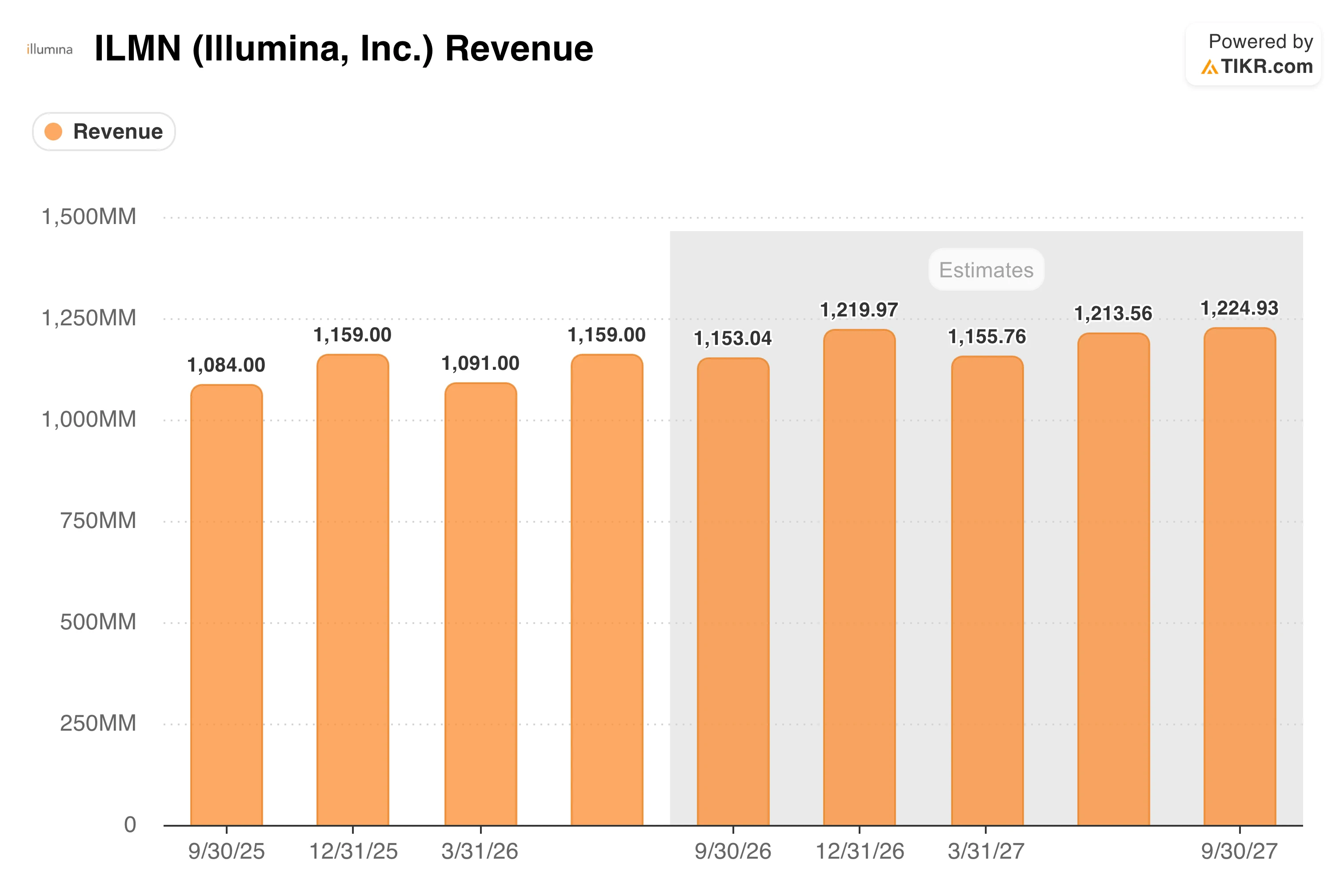The width and height of the screenshot is (1344, 896).
Task: Click the "12/31/26" x-axis date
Action: pyautogui.click(x=860, y=852)
